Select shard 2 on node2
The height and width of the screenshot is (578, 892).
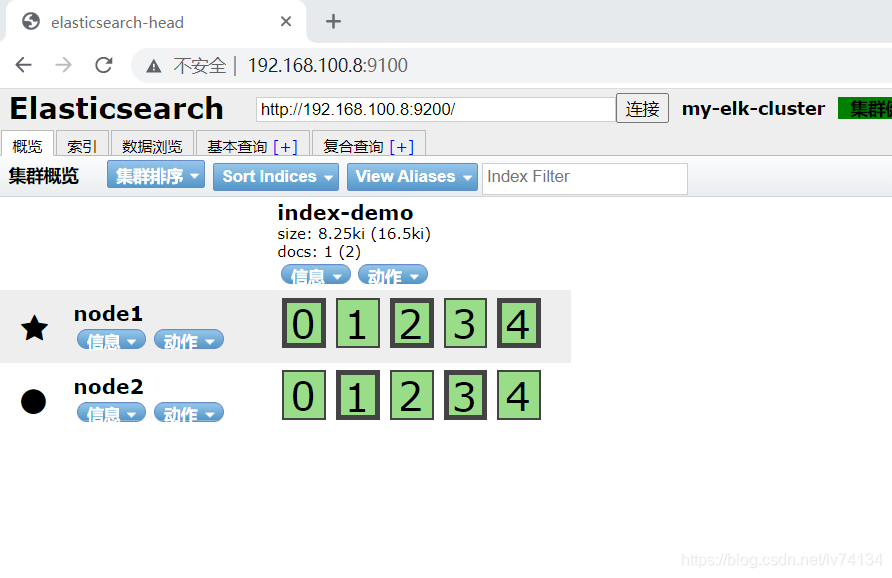coord(411,395)
